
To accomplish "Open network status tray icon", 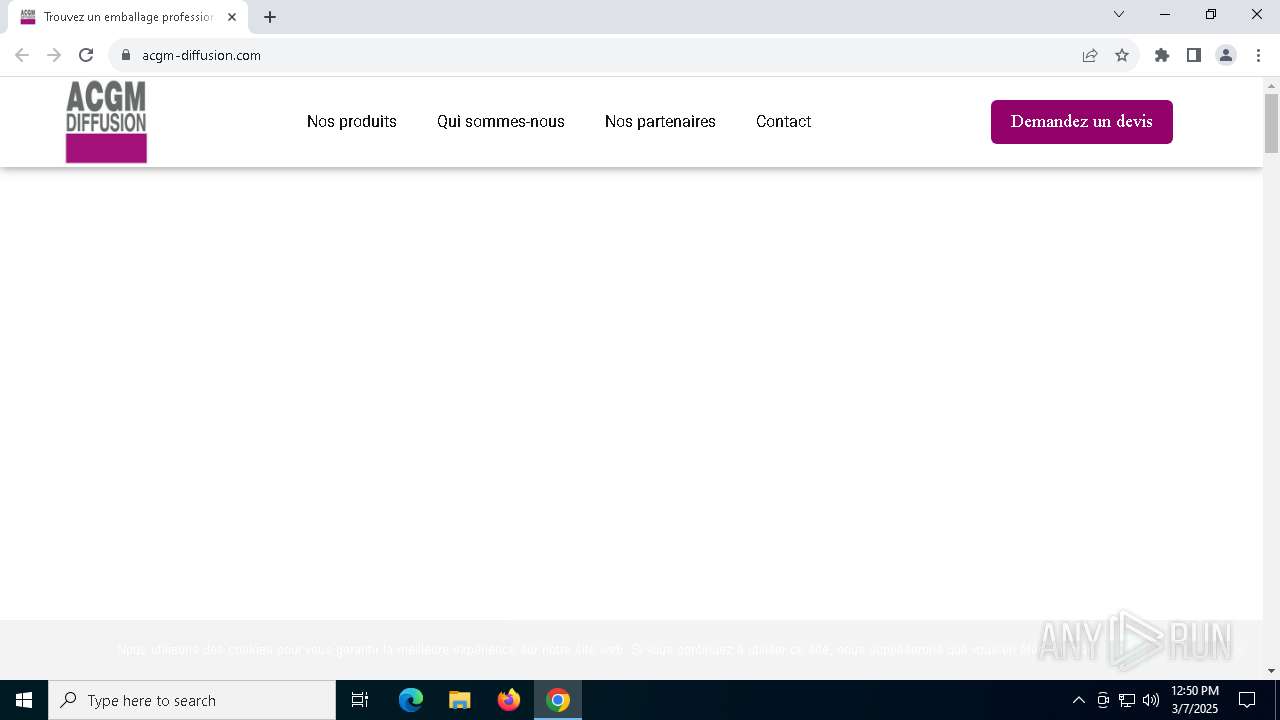I will 1127,700.
